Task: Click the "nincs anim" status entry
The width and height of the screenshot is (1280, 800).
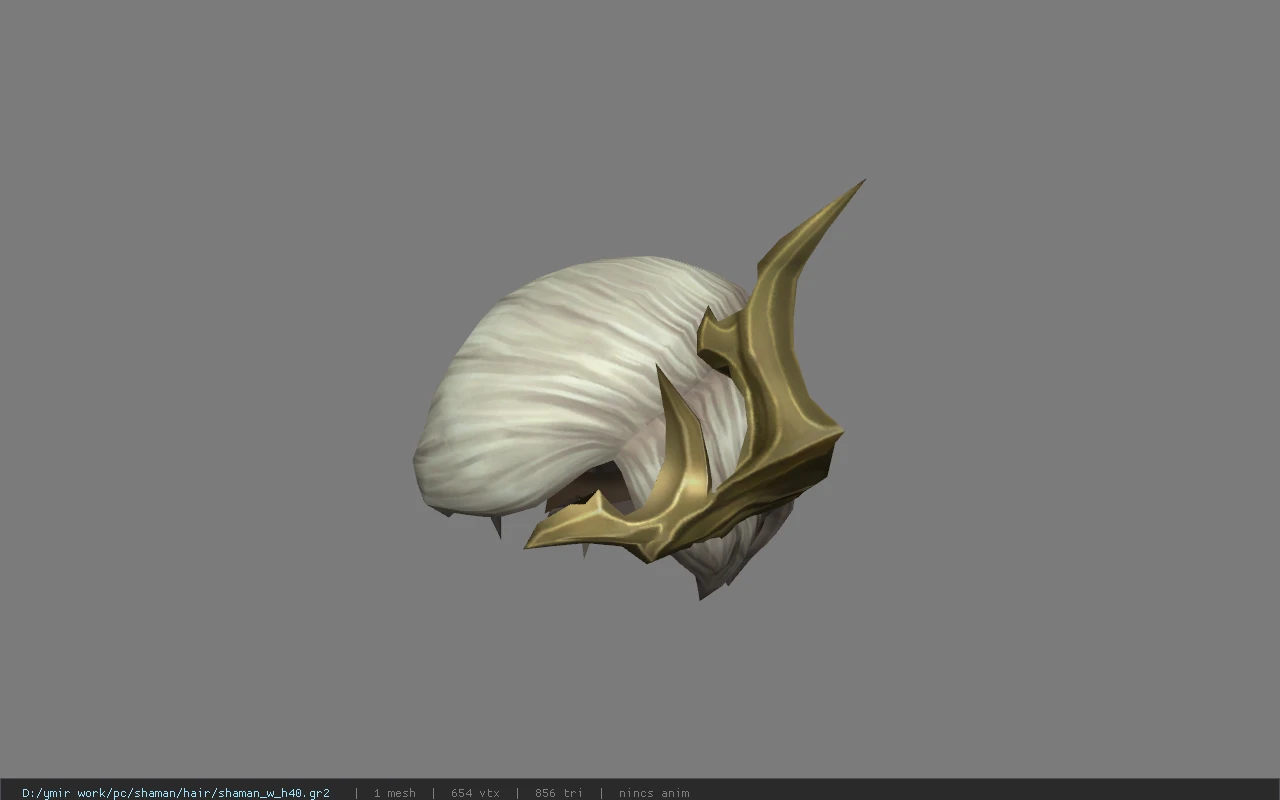Action: (654, 793)
